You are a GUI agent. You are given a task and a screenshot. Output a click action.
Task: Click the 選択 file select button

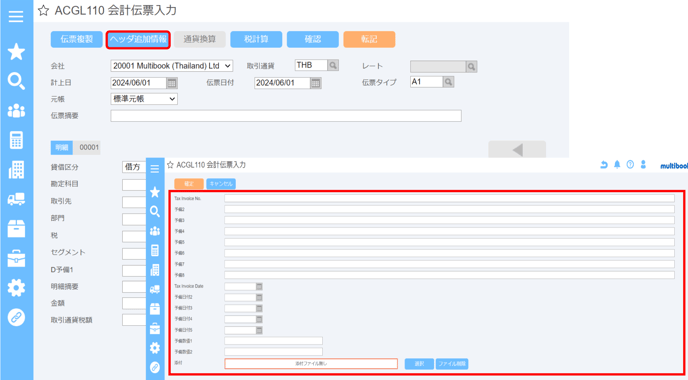click(x=419, y=364)
